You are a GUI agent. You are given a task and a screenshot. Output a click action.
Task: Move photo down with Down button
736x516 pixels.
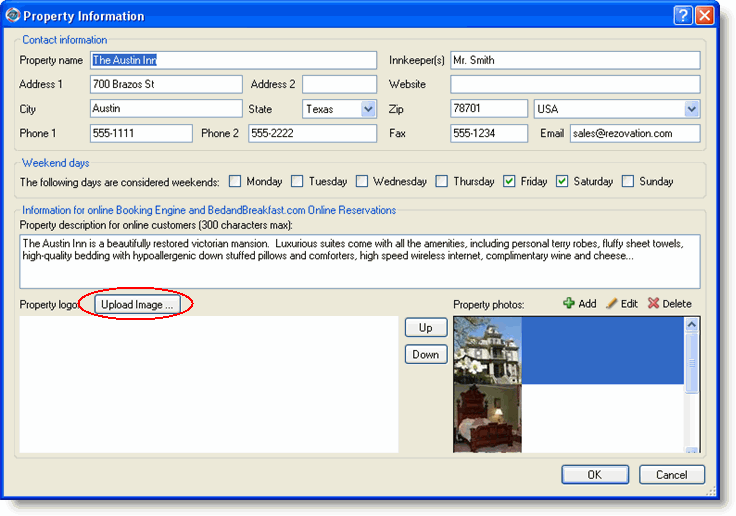[425, 354]
